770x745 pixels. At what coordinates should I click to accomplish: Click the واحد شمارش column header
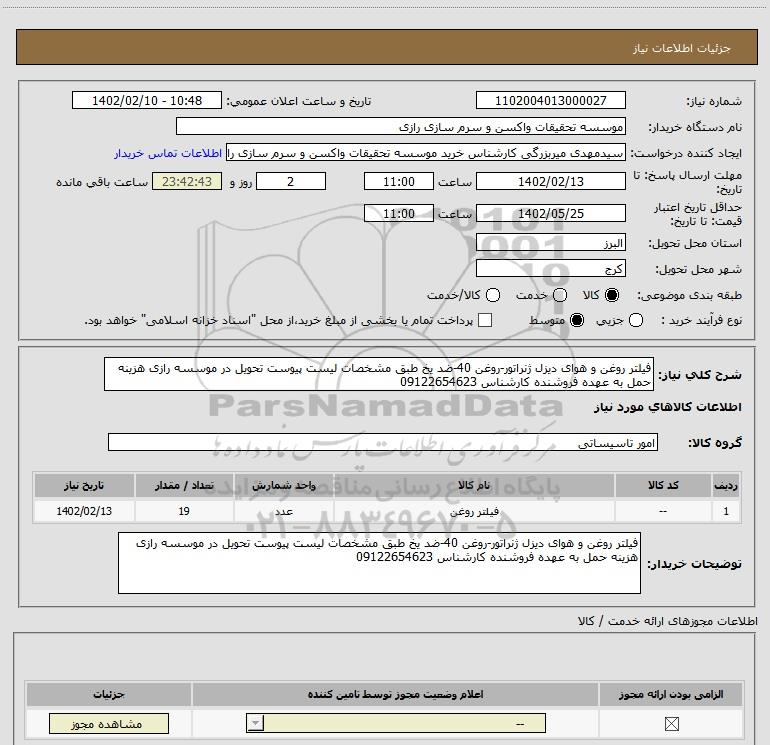tap(284, 485)
